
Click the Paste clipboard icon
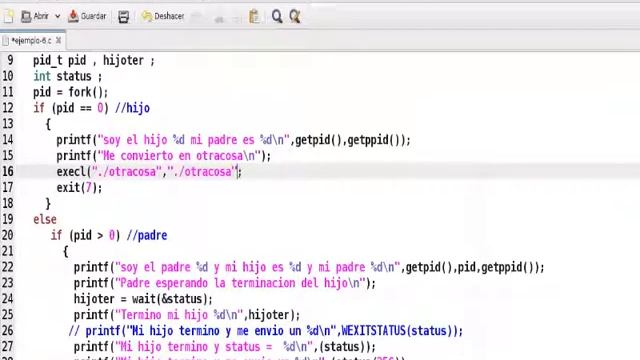[x=254, y=16]
